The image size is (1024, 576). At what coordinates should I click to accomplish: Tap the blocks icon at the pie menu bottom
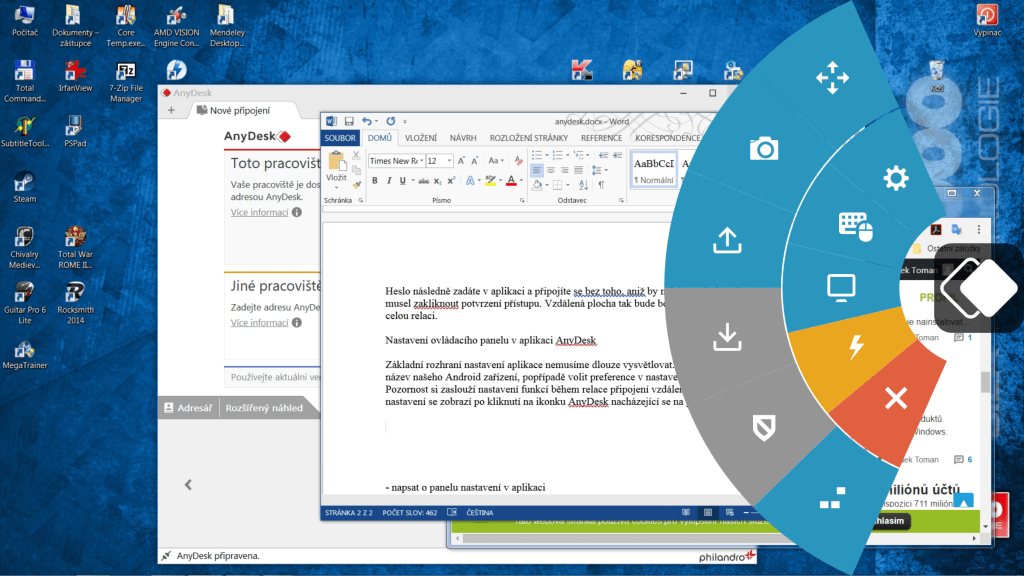832,498
